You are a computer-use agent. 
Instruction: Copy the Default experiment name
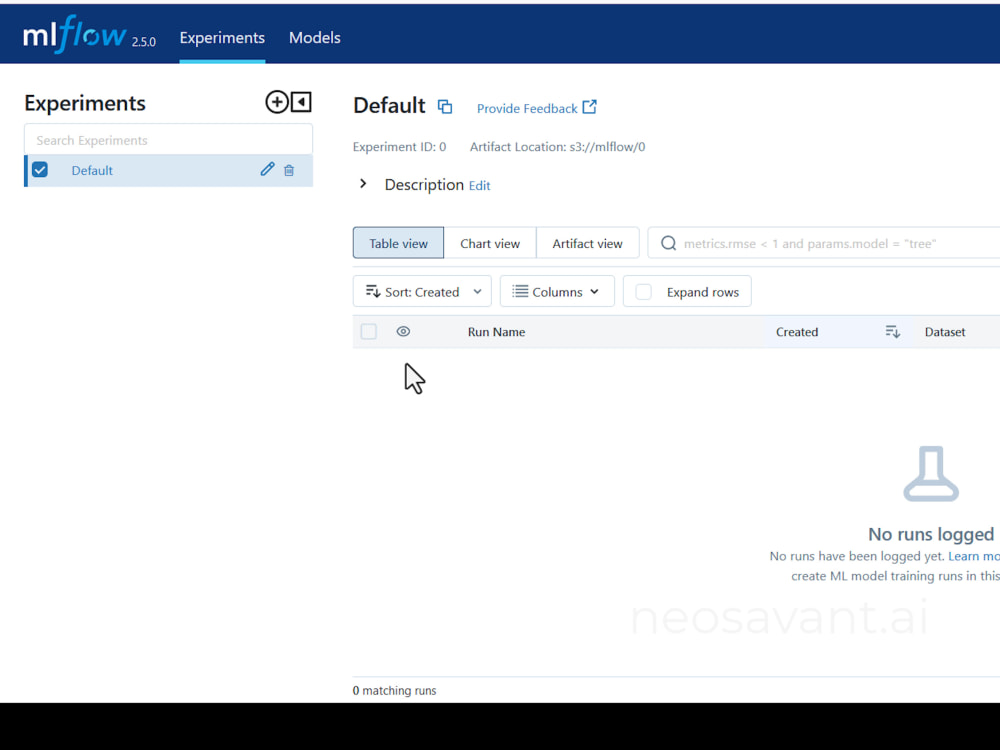click(x=445, y=107)
